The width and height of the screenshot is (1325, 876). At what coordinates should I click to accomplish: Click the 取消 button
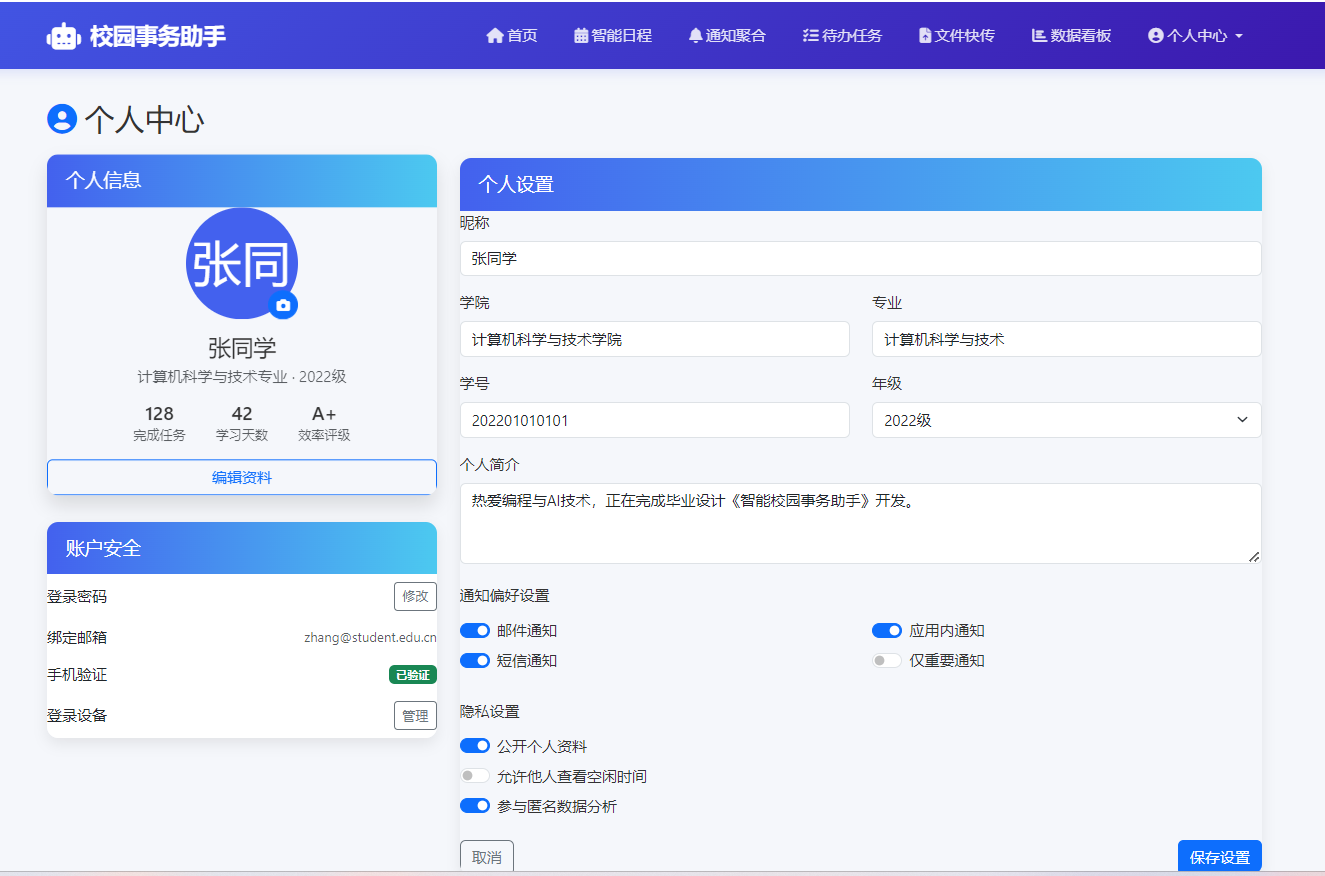point(486,855)
